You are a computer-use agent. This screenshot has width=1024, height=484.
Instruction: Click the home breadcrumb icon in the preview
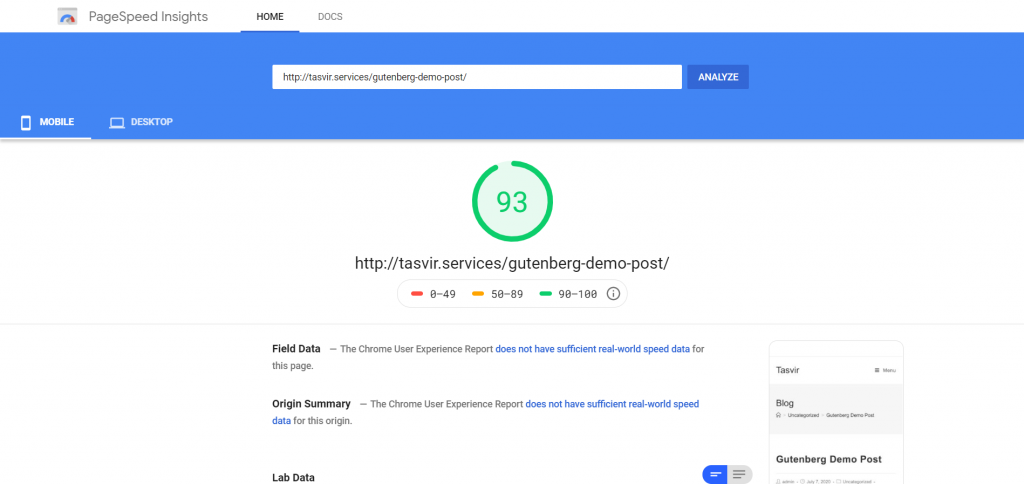pyautogui.click(x=778, y=415)
